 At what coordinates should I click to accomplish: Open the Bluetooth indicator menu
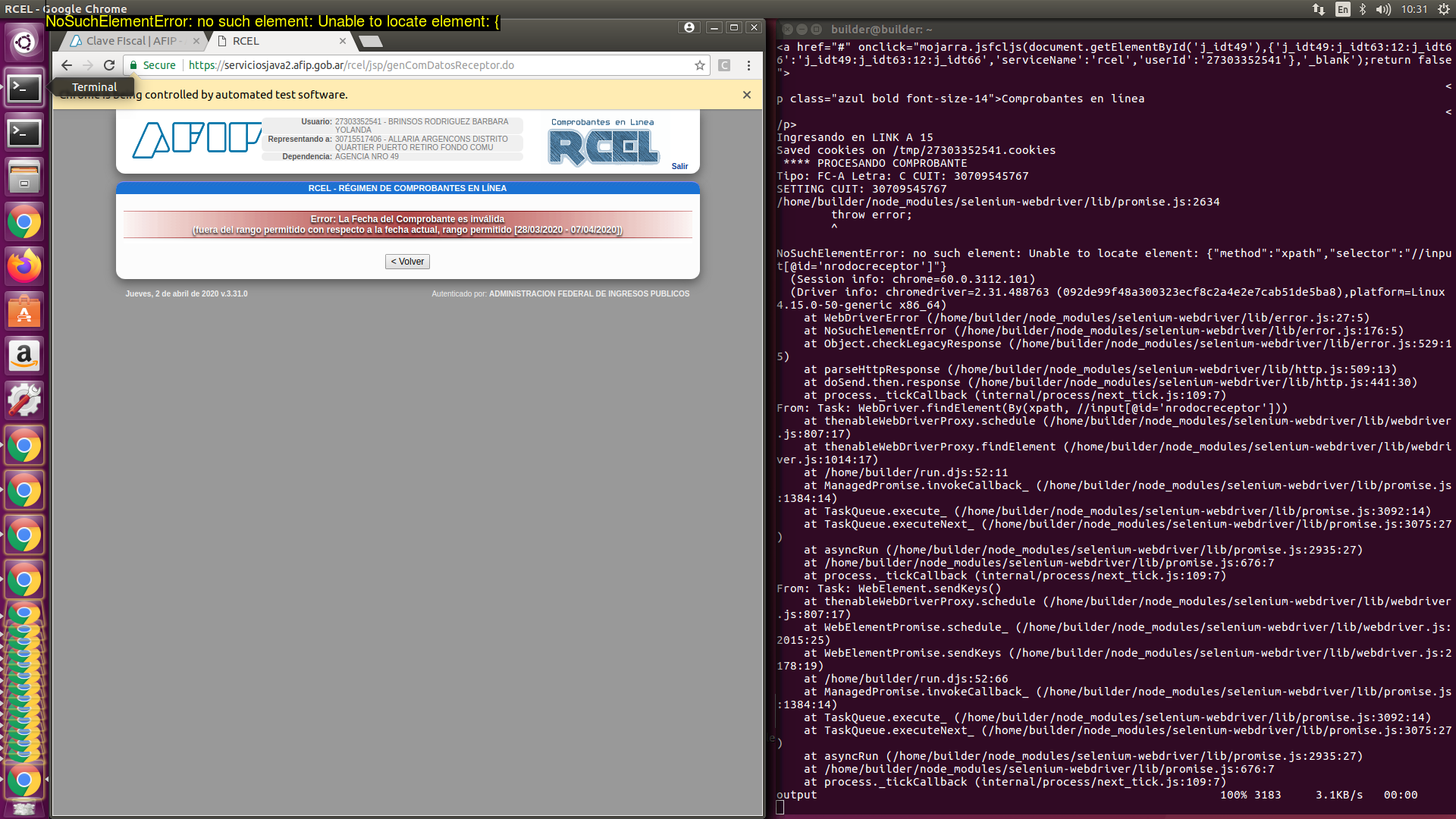pyautogui.click(x=1363, y=9)
